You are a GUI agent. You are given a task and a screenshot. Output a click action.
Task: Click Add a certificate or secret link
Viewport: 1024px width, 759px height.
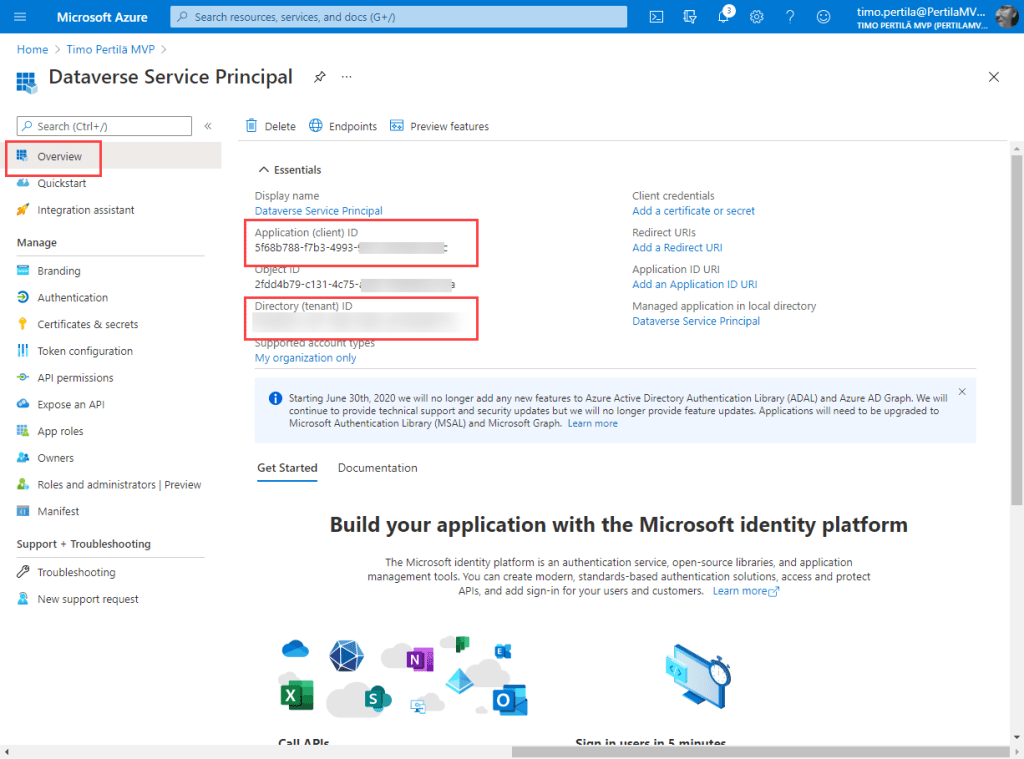point(693,211)
